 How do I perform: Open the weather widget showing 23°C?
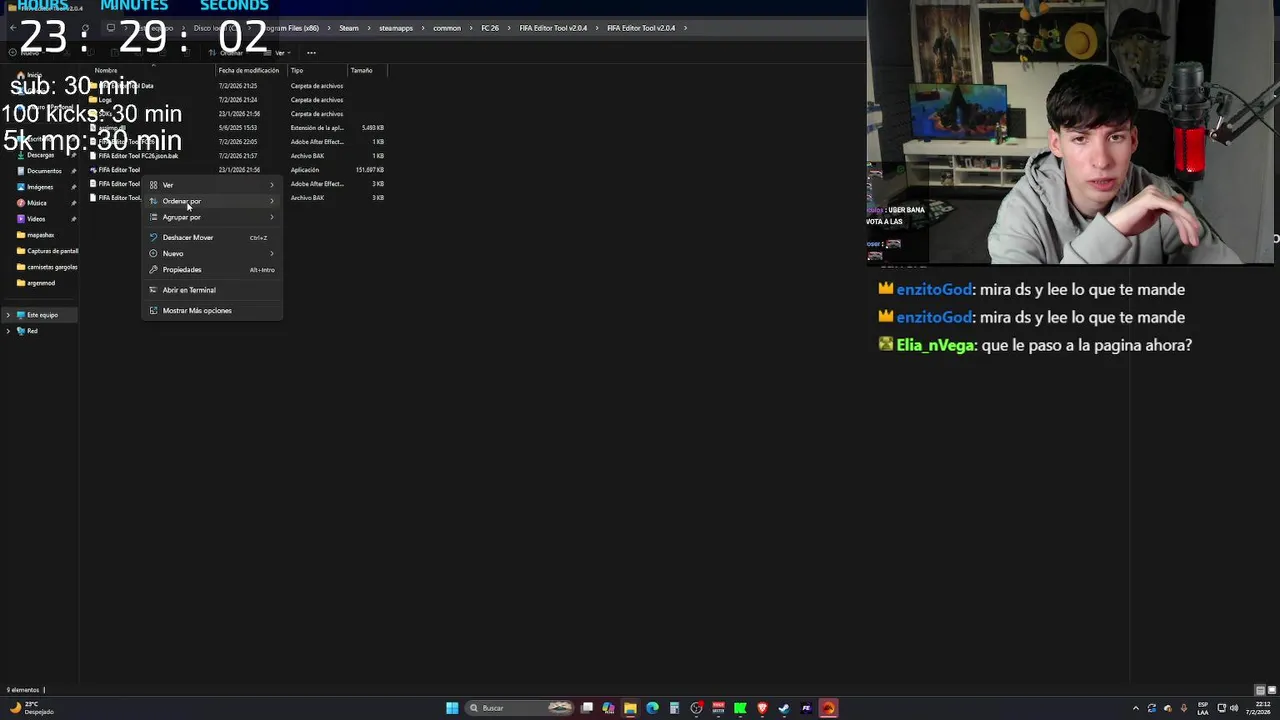30,708
